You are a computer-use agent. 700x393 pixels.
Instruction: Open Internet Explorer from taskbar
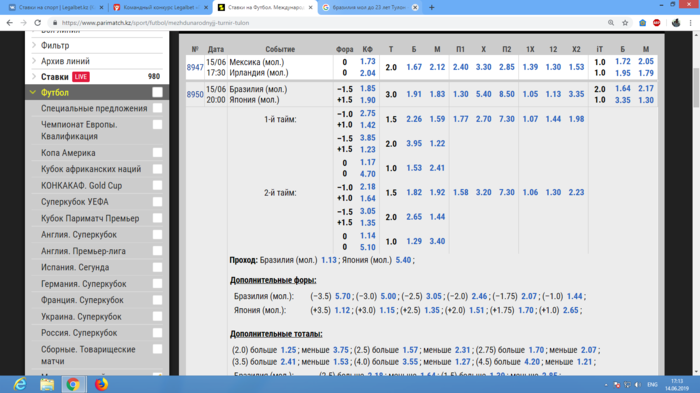(20, 384)
